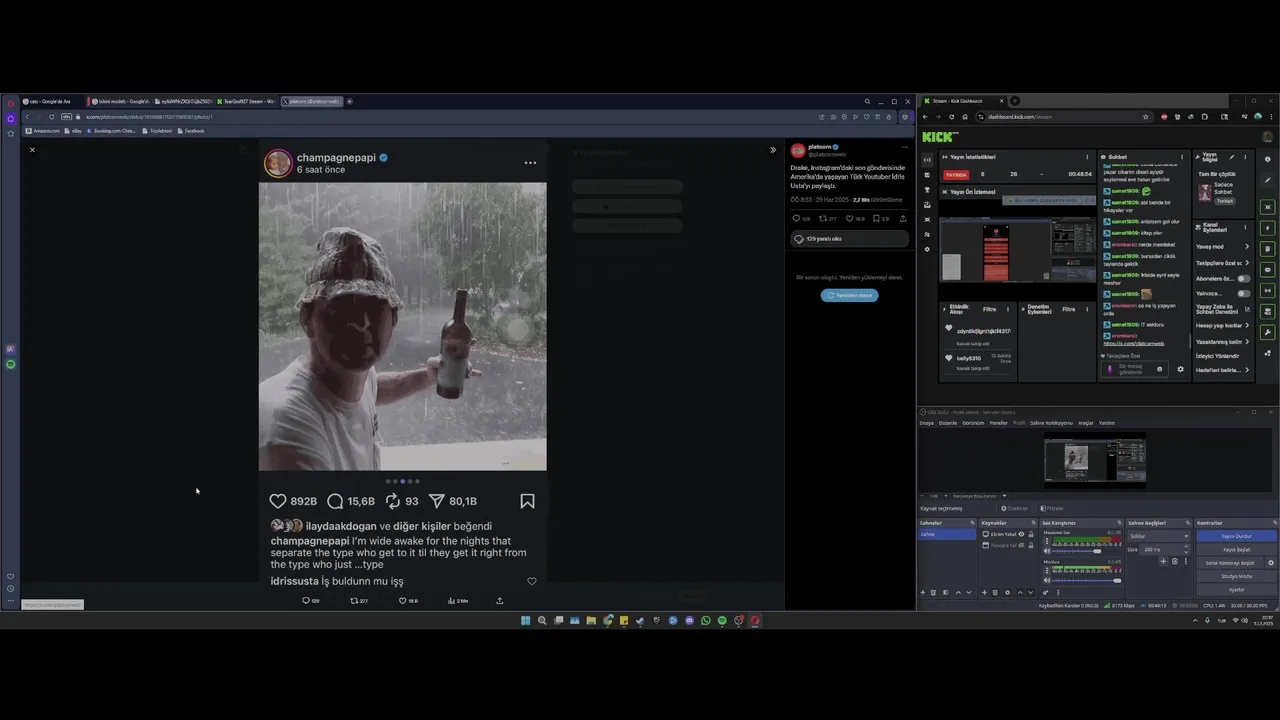Image resolution: width=1280 pixels, height=720 pixels.
Task: Open Booking.com bookmark in bookmarks bar
Action: click(112, 131)
